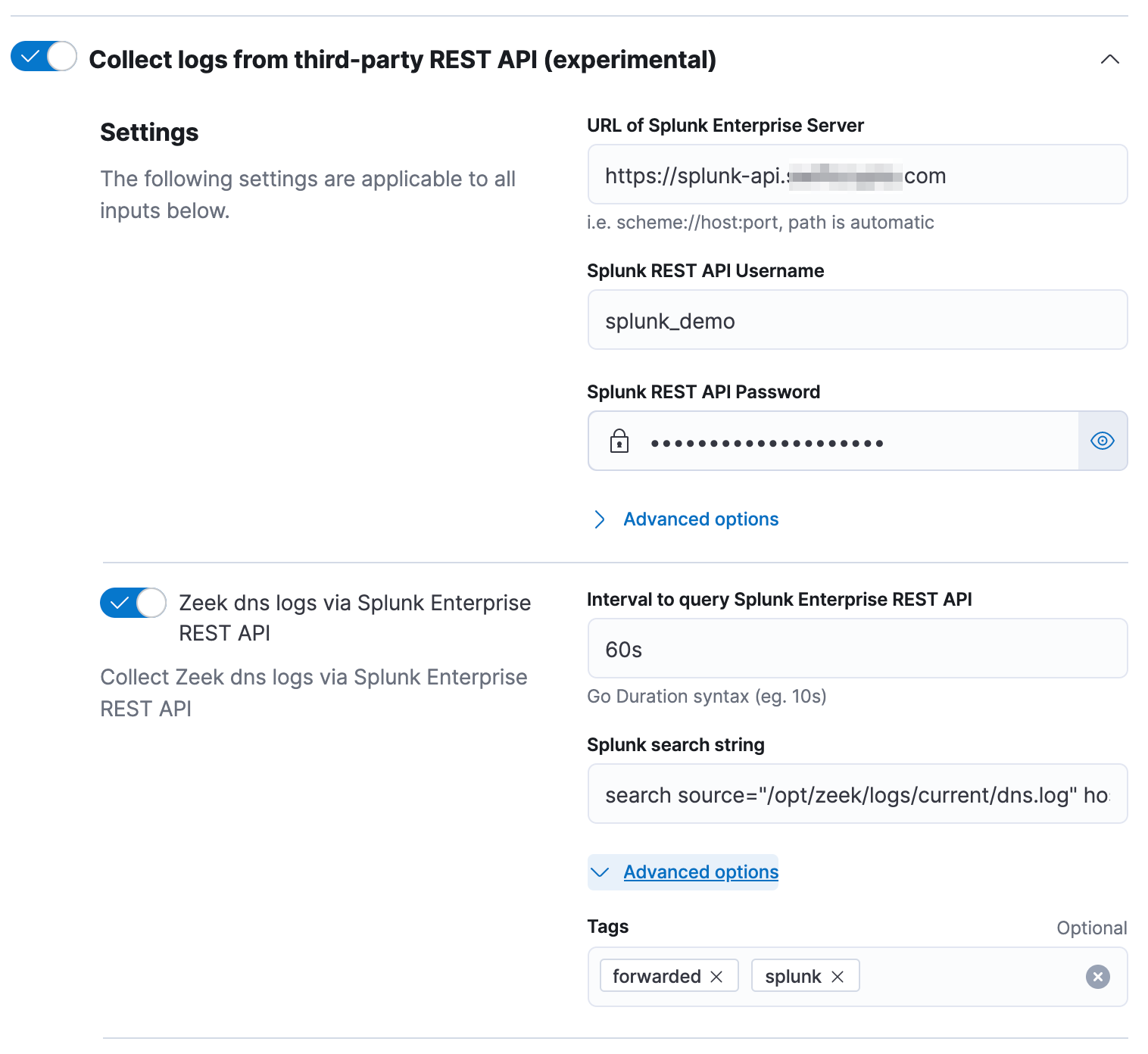
Task: Expand Advanced options under the password field
Action: tap(700, 519)
